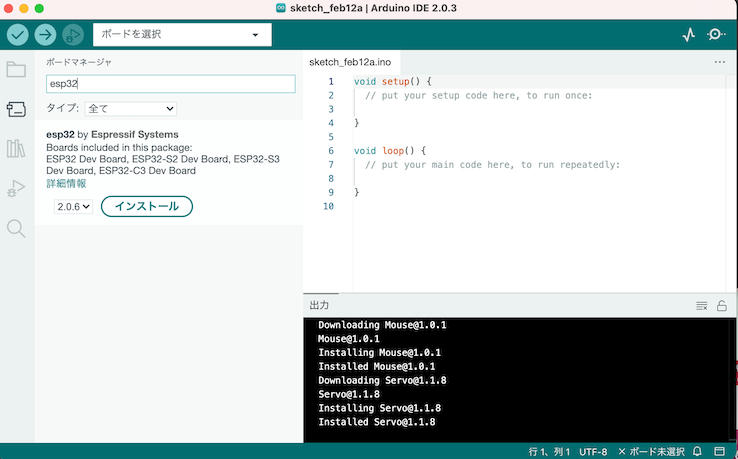Select the Boards Manager sidebar icon
The width and height of the screenshot is (738, 459).
click(16, 109)
